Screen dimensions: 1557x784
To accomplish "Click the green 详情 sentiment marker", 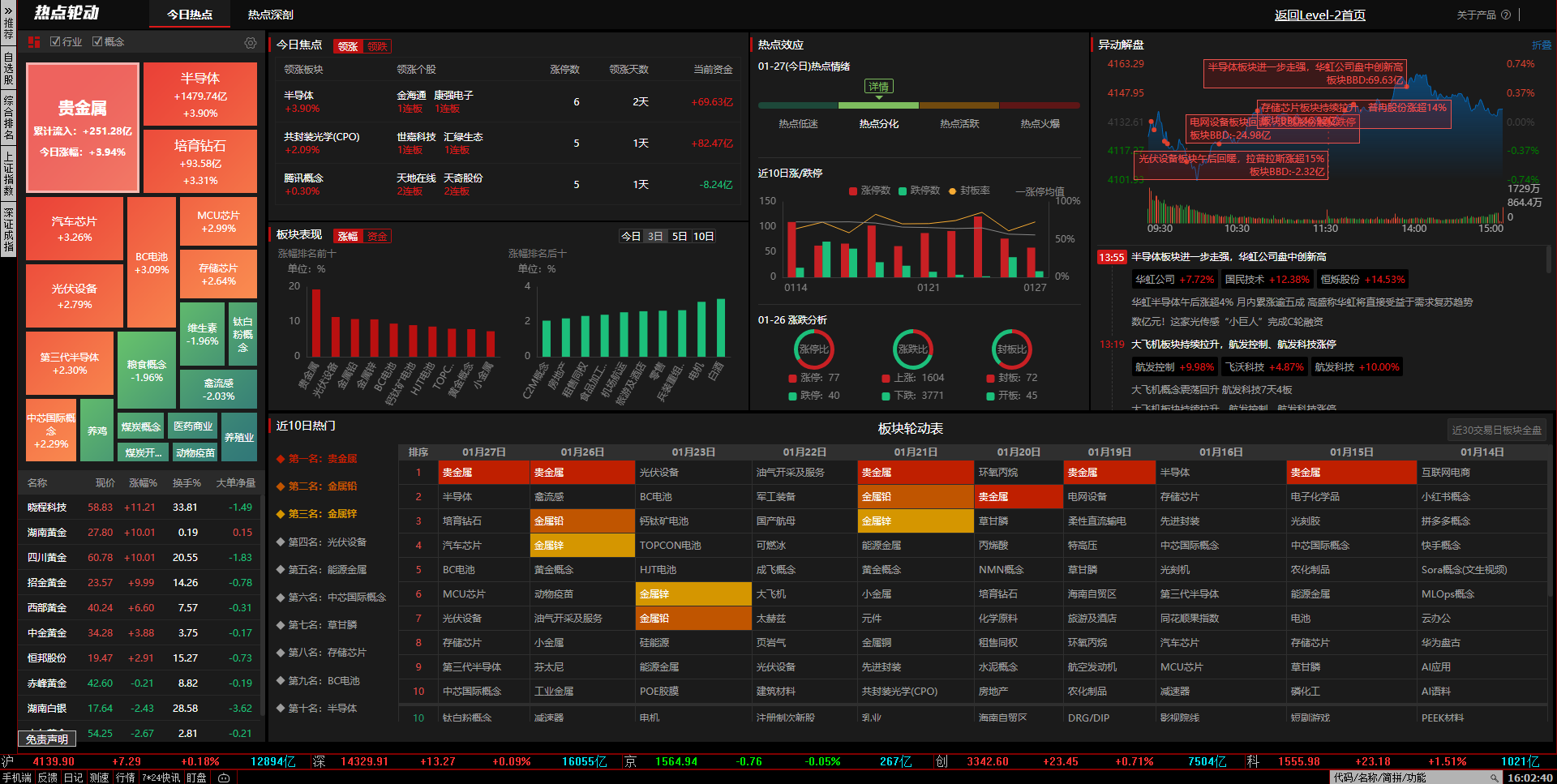I will (878, 87).
